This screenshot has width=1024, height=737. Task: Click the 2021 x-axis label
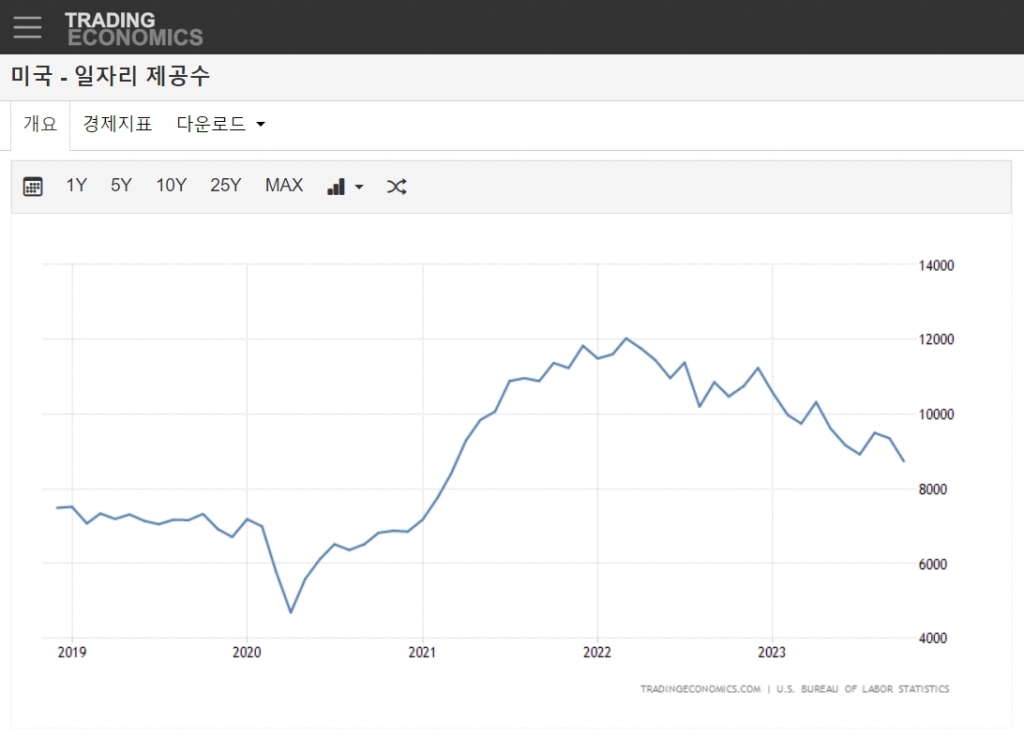(422, 653)
